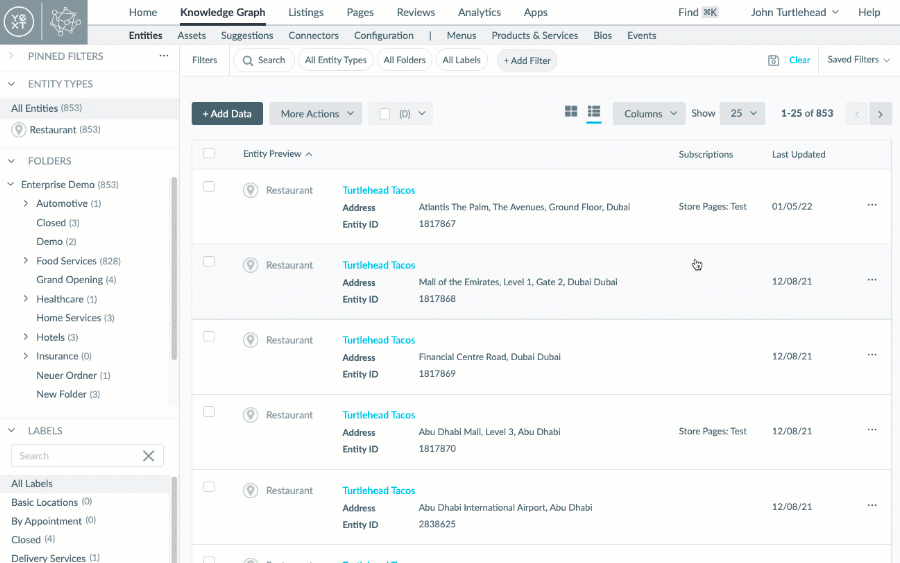Expand the Food Services folder
This screenshot has height=563, width=900.
click(25, 261)
